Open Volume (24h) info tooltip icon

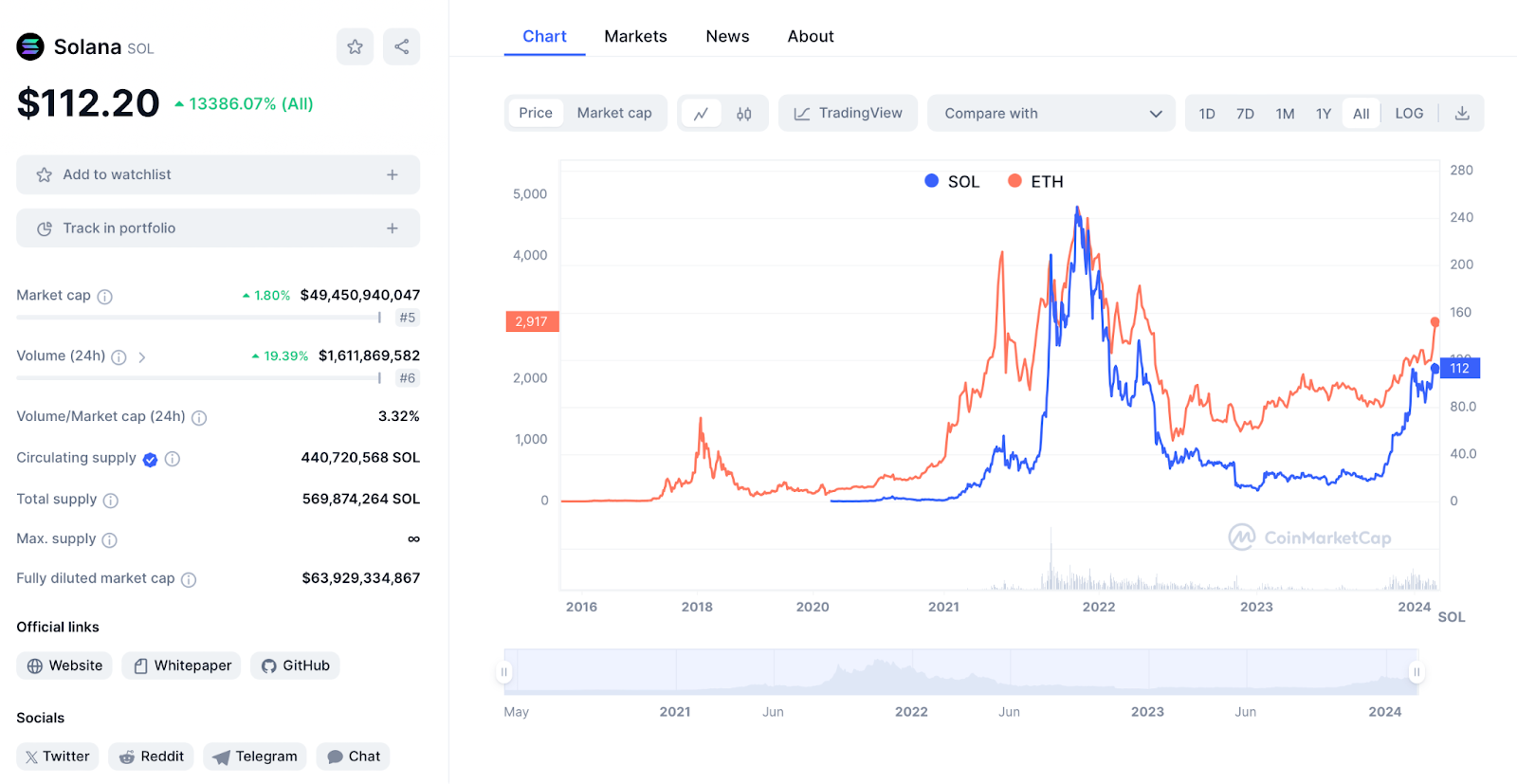pos(119,357)
